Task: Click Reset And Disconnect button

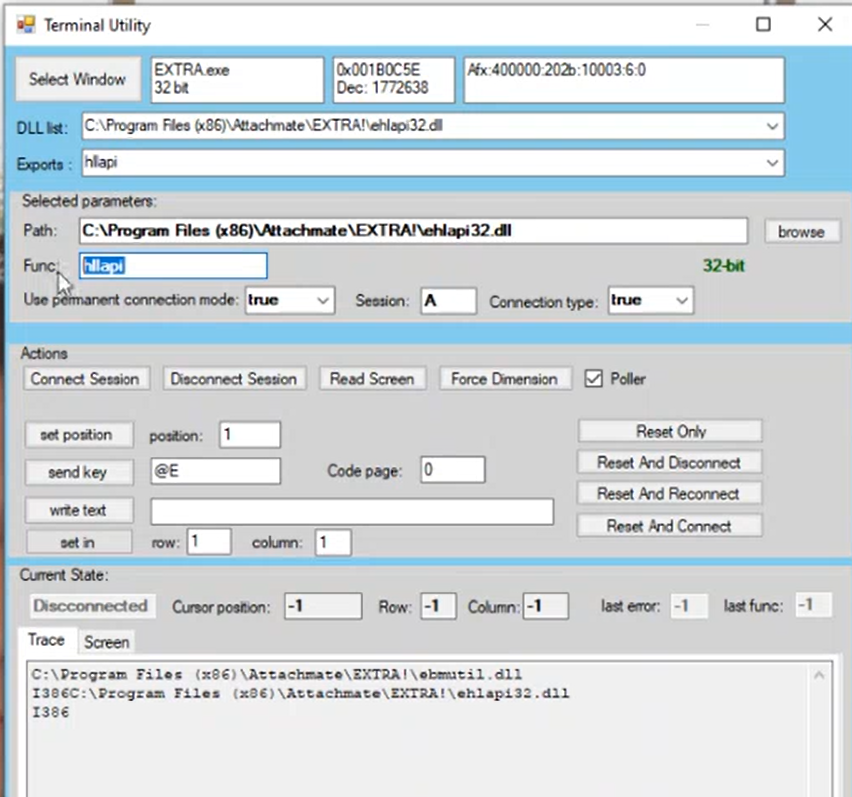Action: point(669,462)
